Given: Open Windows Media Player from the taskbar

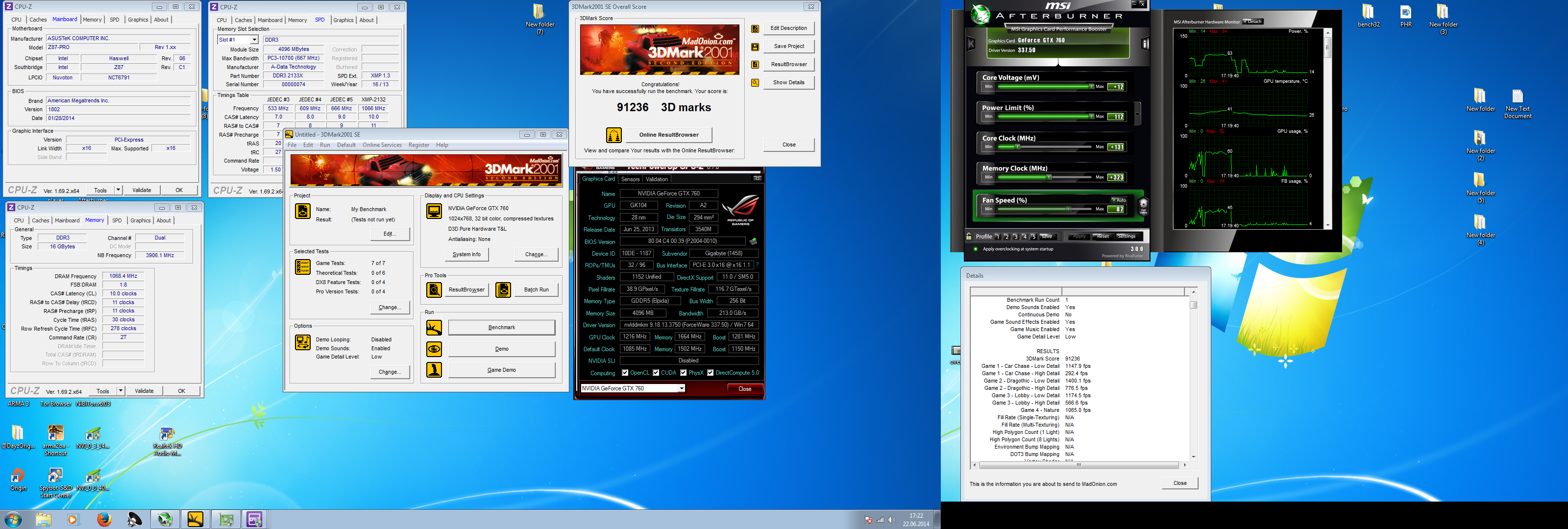Looking at the screenshot, I should click(x=73, y=519).
